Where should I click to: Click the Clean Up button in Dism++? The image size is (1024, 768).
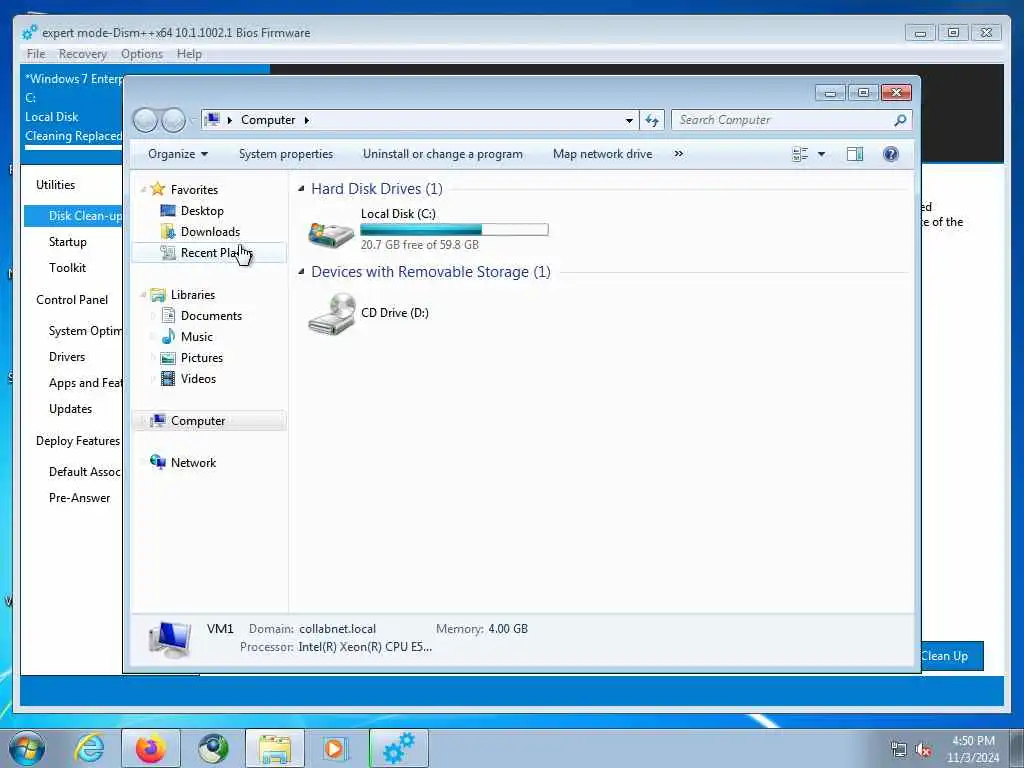point(952,656)
